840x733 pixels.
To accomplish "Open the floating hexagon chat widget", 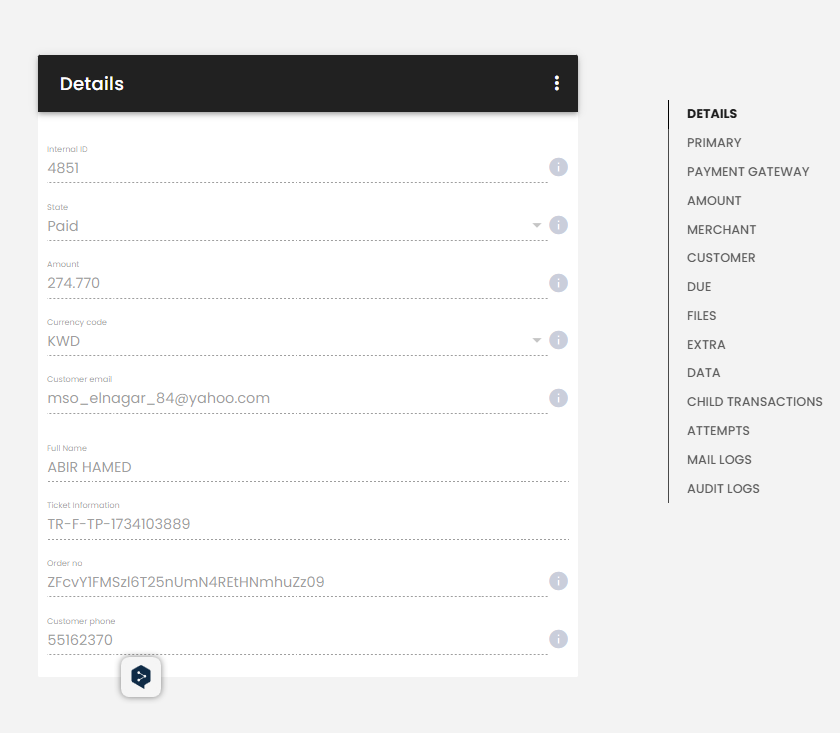I will coord(141,677).
